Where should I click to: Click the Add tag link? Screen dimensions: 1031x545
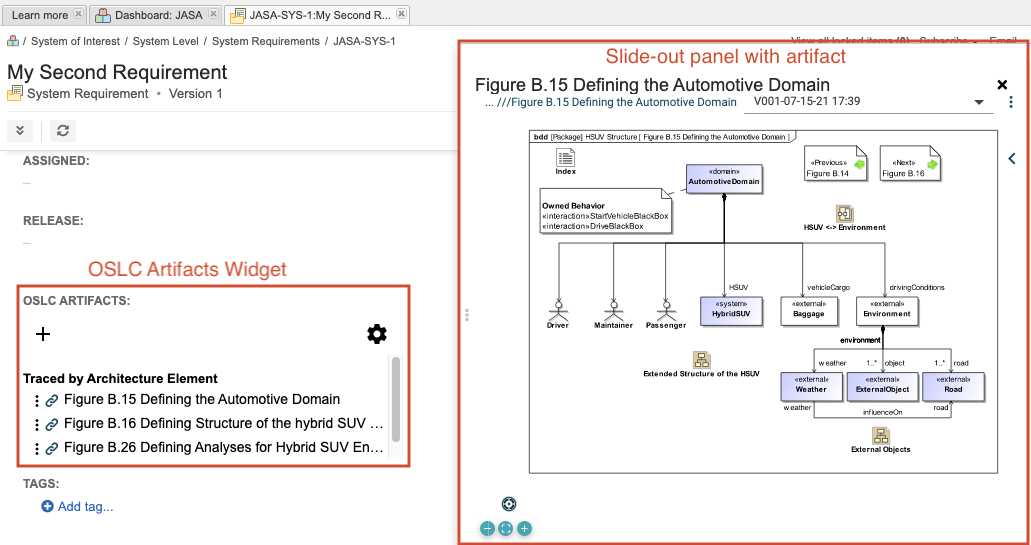point(85,507)
